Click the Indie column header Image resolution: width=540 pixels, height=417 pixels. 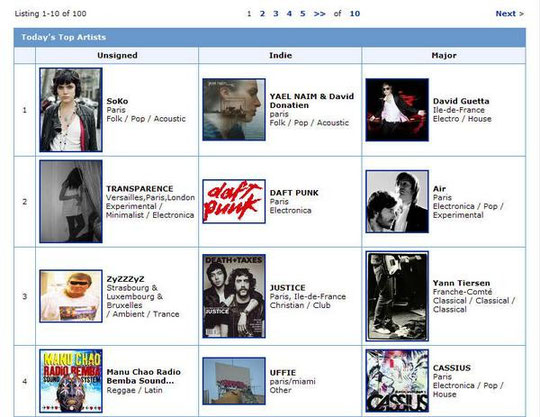[x=280, y=55]
